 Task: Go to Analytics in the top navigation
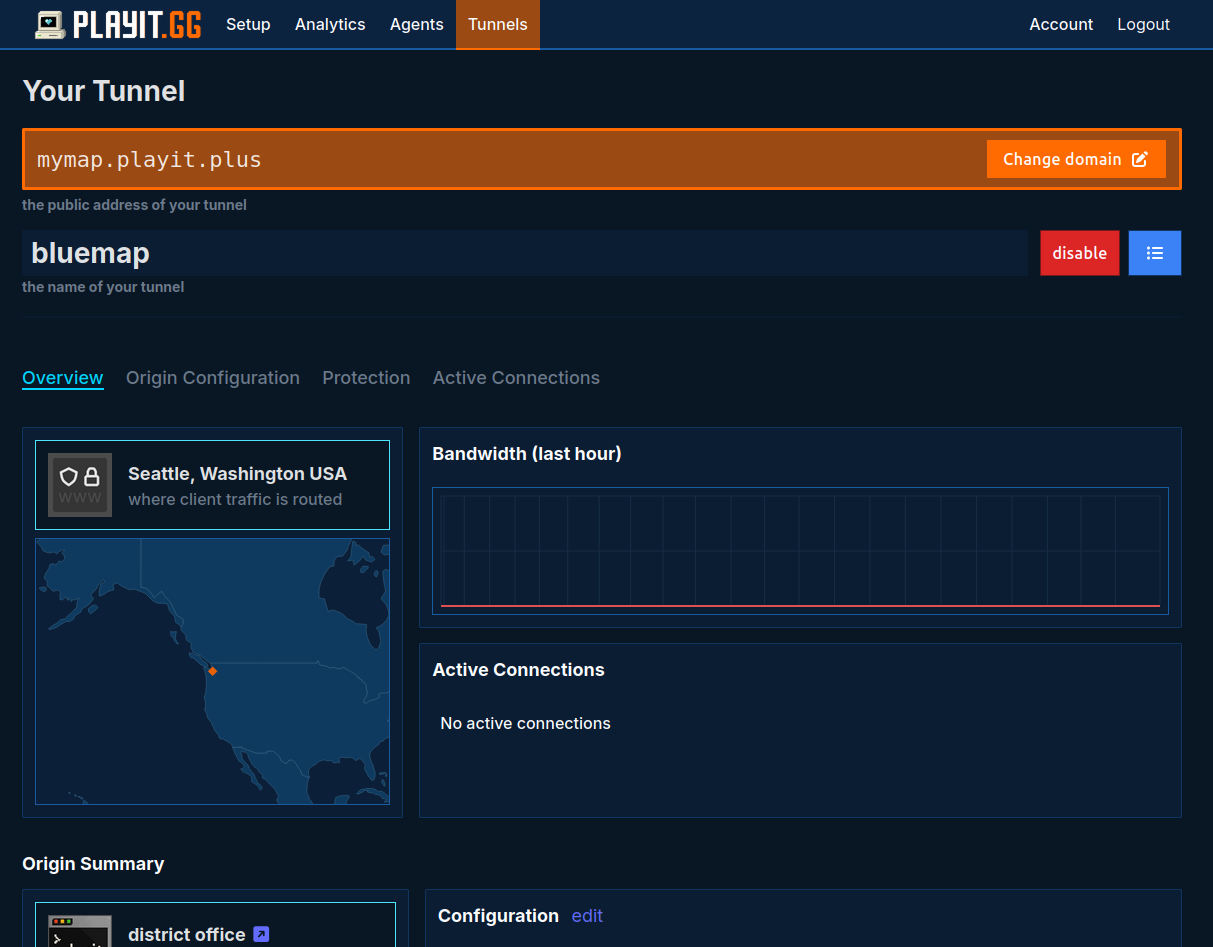click(330, 24)
